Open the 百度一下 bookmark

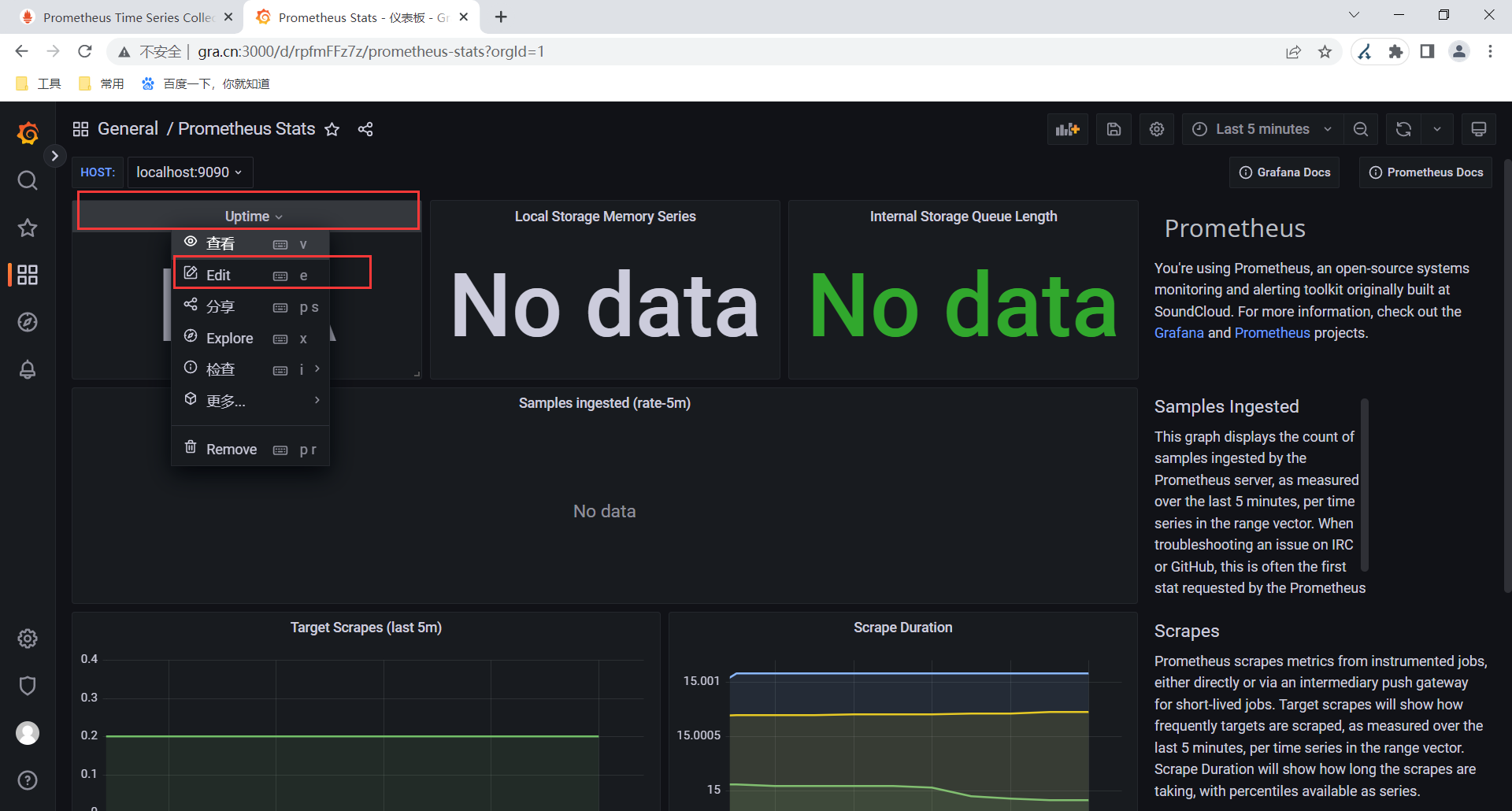[206, 83]
